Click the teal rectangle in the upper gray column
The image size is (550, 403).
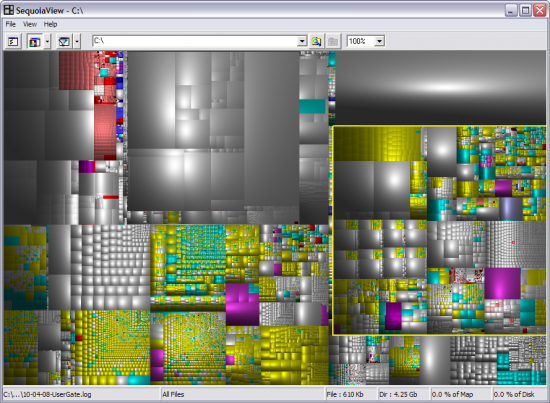point(312,106)
